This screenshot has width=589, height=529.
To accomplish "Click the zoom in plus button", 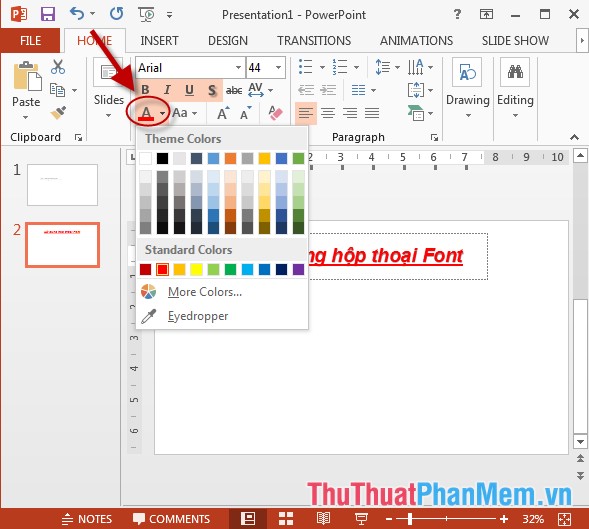I will click(x=504, y=519).
